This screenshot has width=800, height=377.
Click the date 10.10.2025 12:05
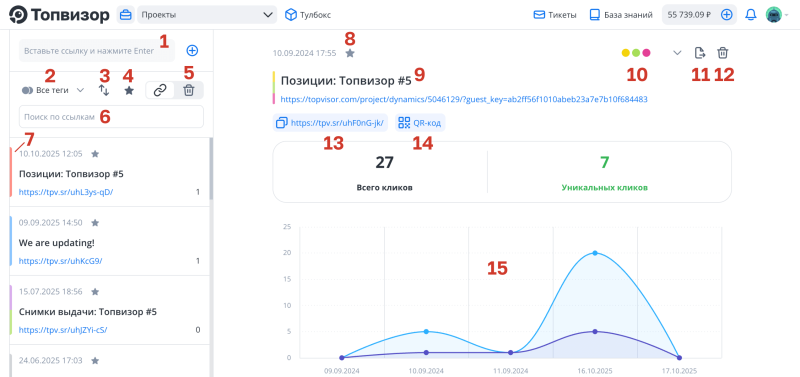[x=51, y=154]
